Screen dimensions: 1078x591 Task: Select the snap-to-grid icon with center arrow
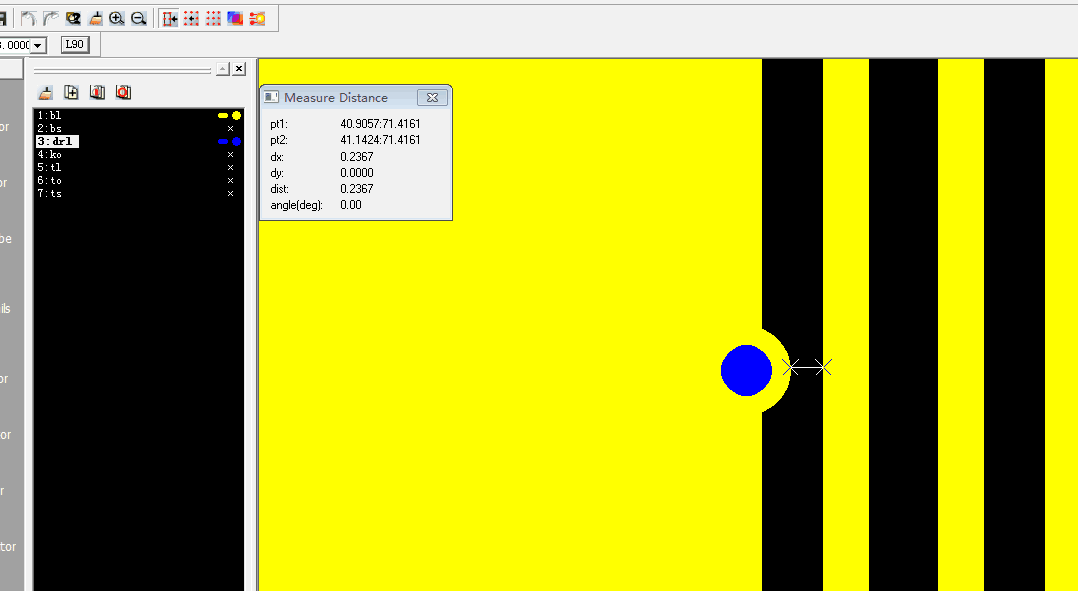coord(191,19)
